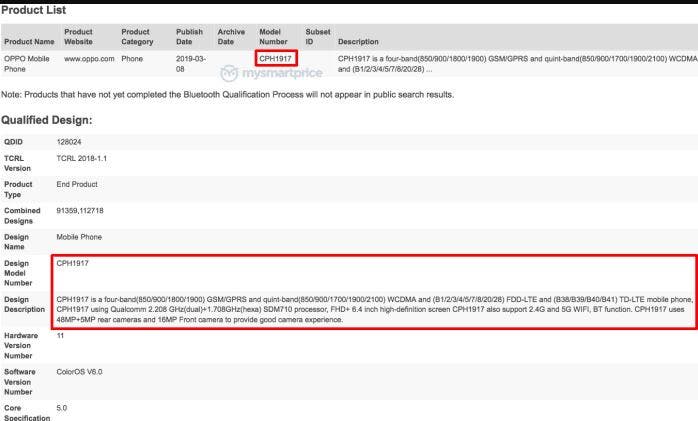Click the Combined Designs label
This screenshot has width=698, height=421.
pyautogui.click(x=22, y=216)
